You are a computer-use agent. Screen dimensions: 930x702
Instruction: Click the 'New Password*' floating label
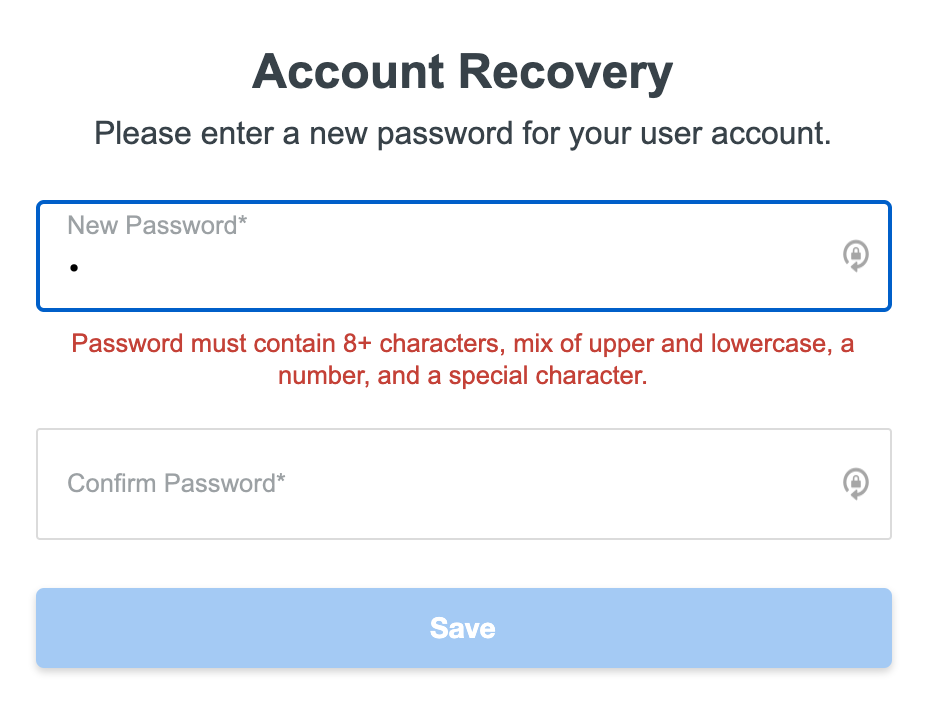(x=157, y=225)
